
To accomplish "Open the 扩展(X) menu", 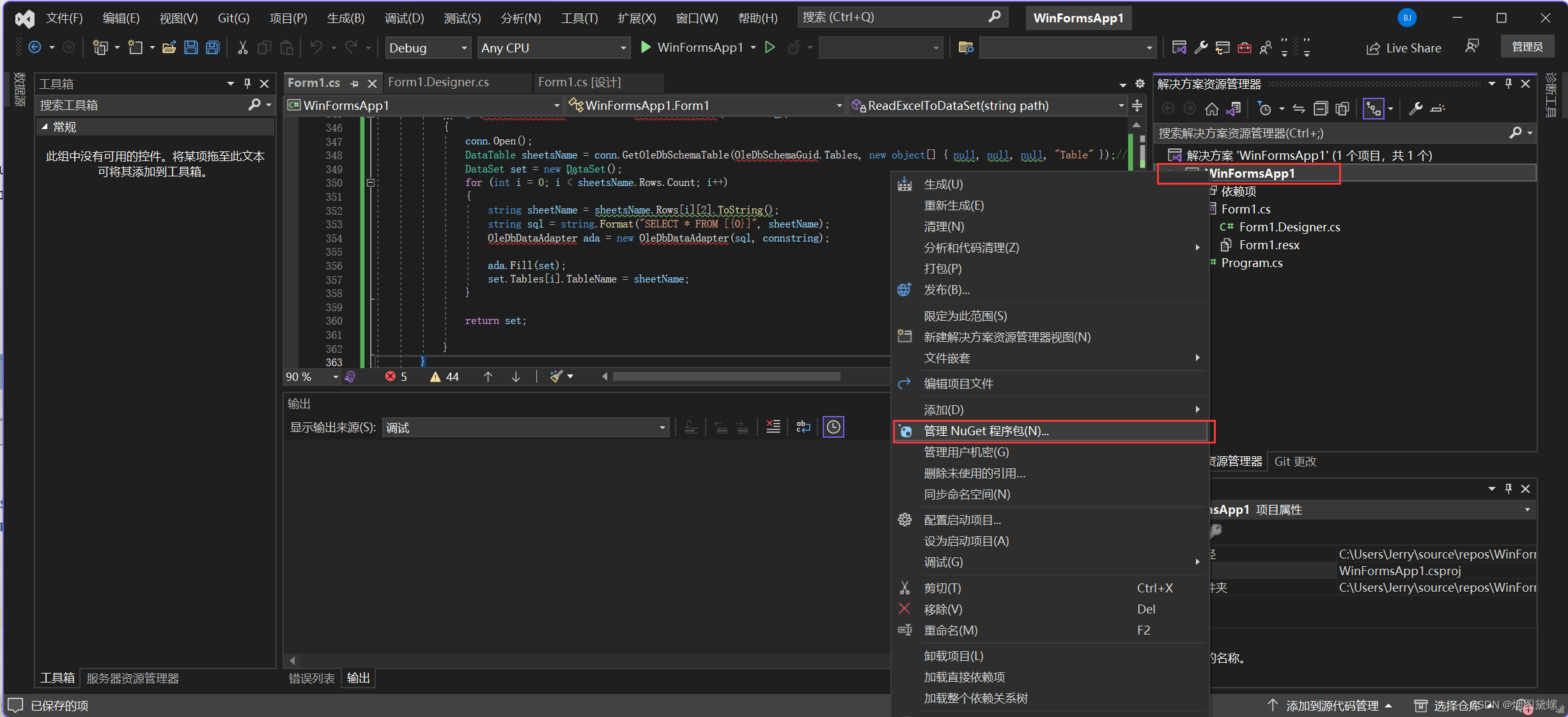I will (637, 18).
